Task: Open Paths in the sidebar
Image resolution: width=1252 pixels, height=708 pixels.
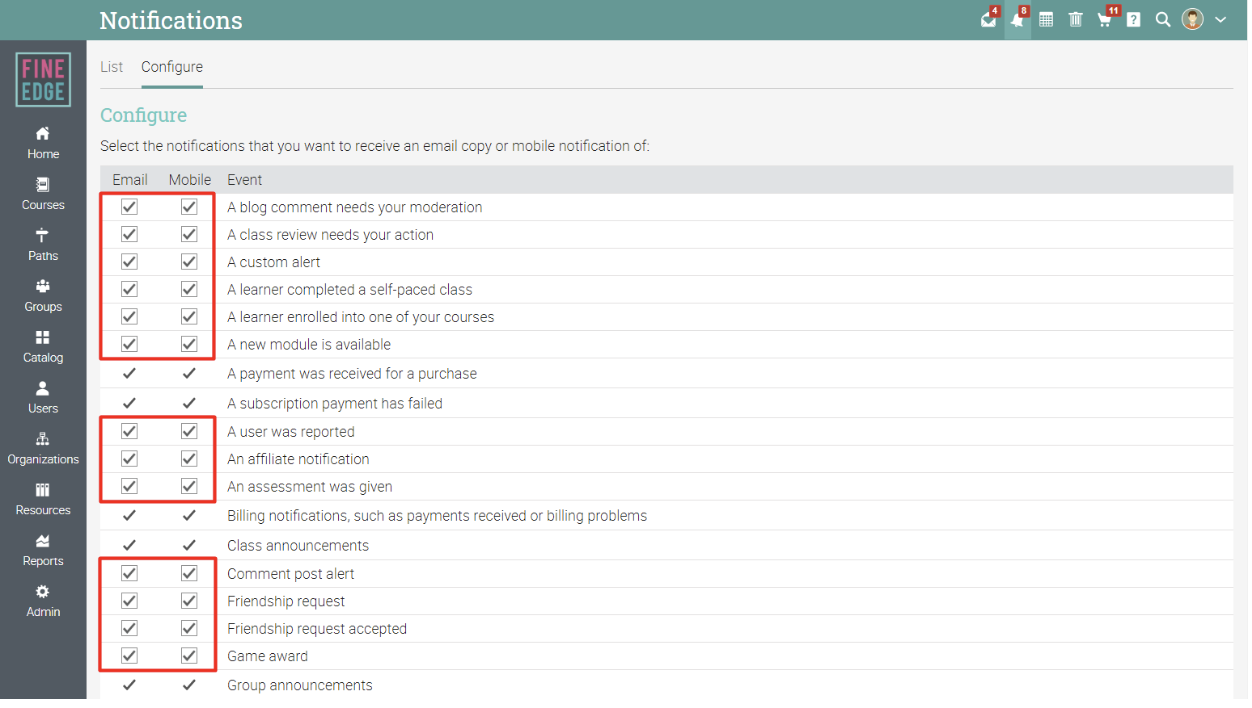Action: tap(43, 245)
